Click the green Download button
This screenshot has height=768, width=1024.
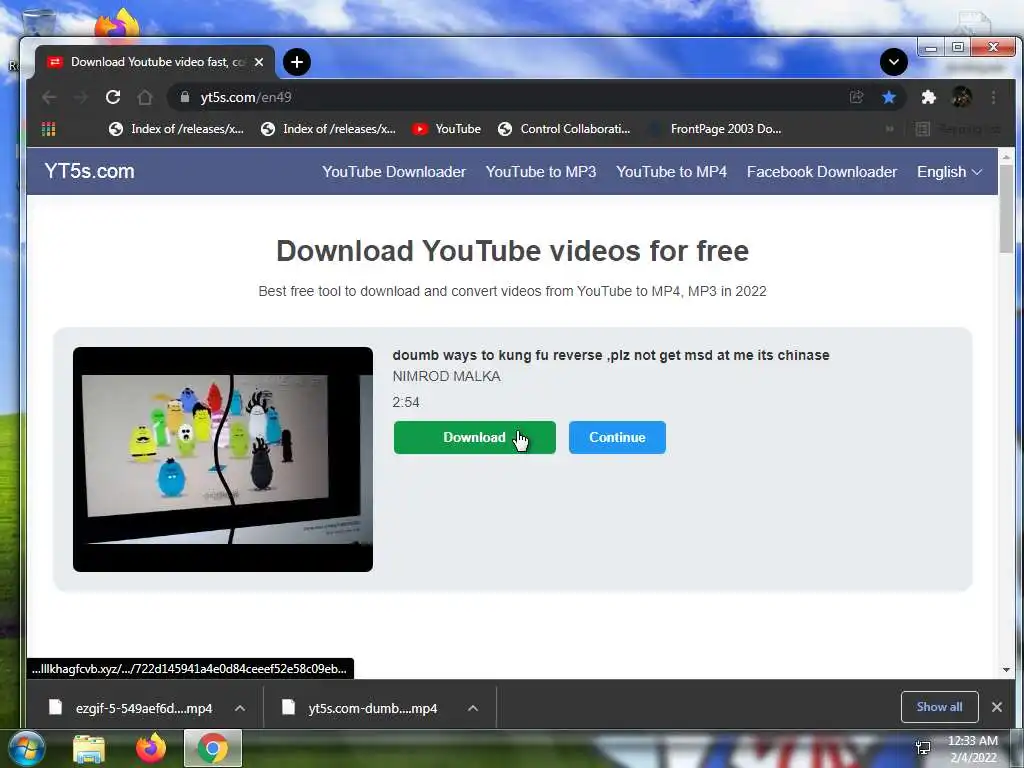475,438
